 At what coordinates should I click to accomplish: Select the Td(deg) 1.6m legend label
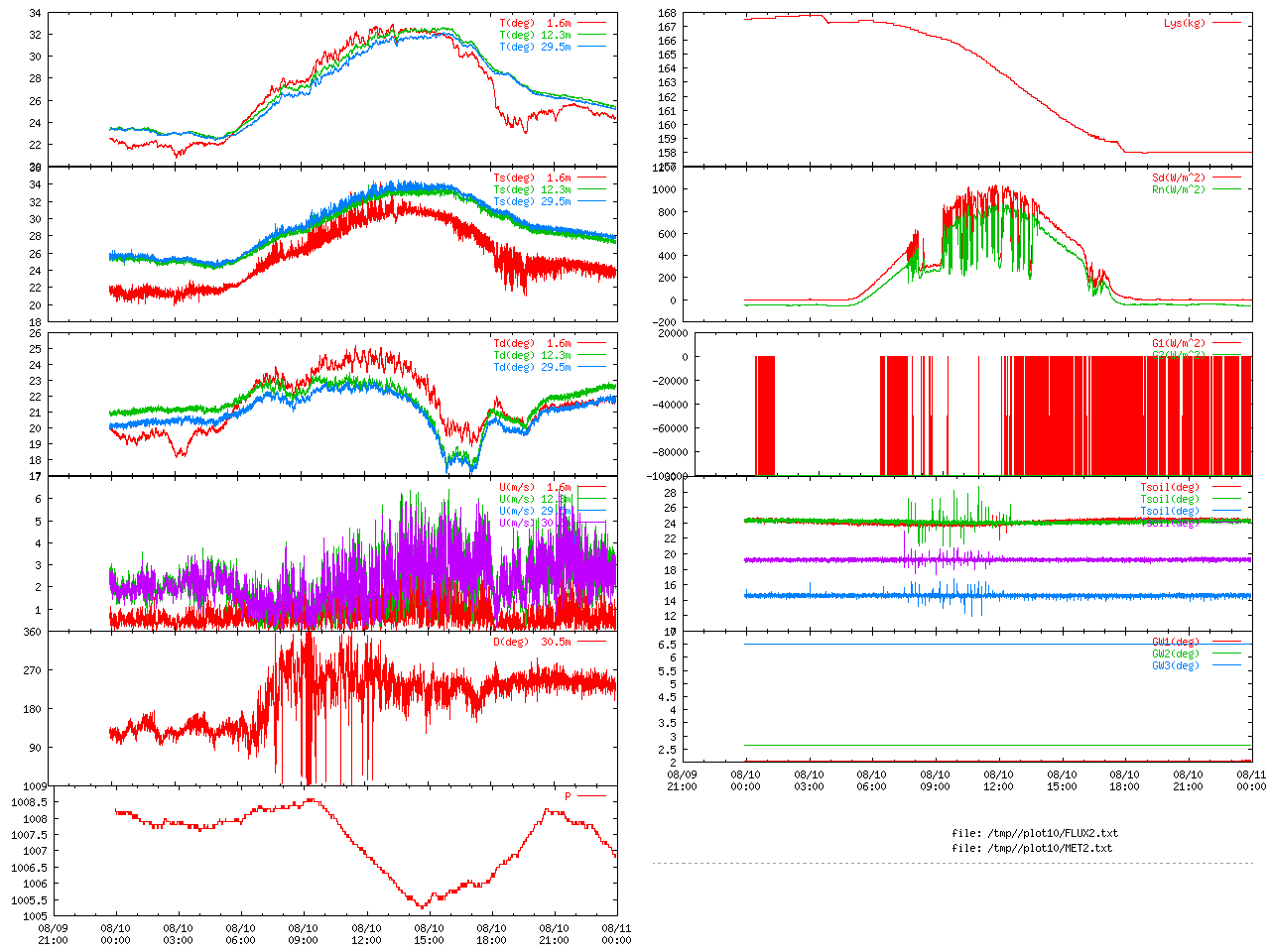[x=532, y=343]
